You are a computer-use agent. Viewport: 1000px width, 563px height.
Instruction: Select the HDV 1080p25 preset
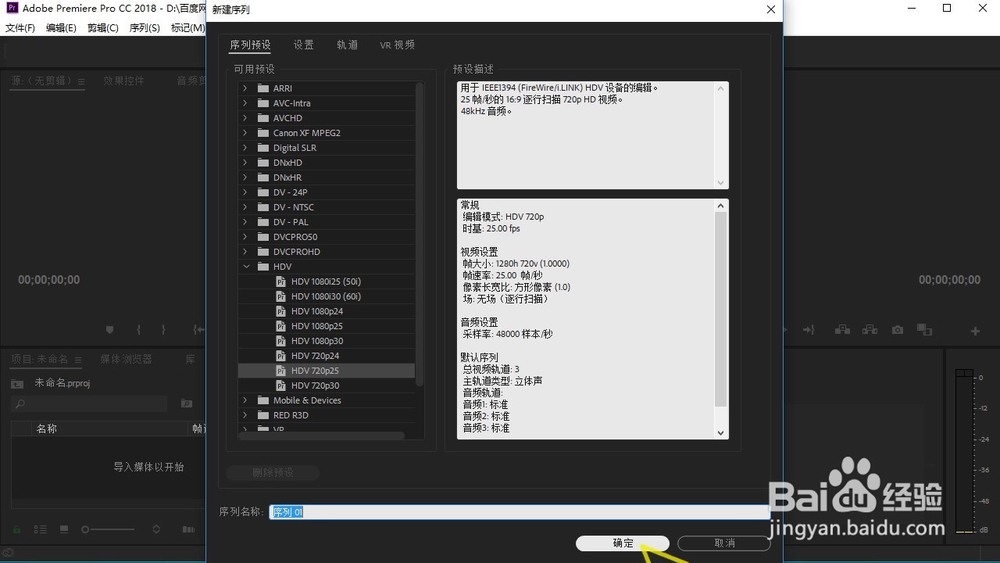point(317,326)
